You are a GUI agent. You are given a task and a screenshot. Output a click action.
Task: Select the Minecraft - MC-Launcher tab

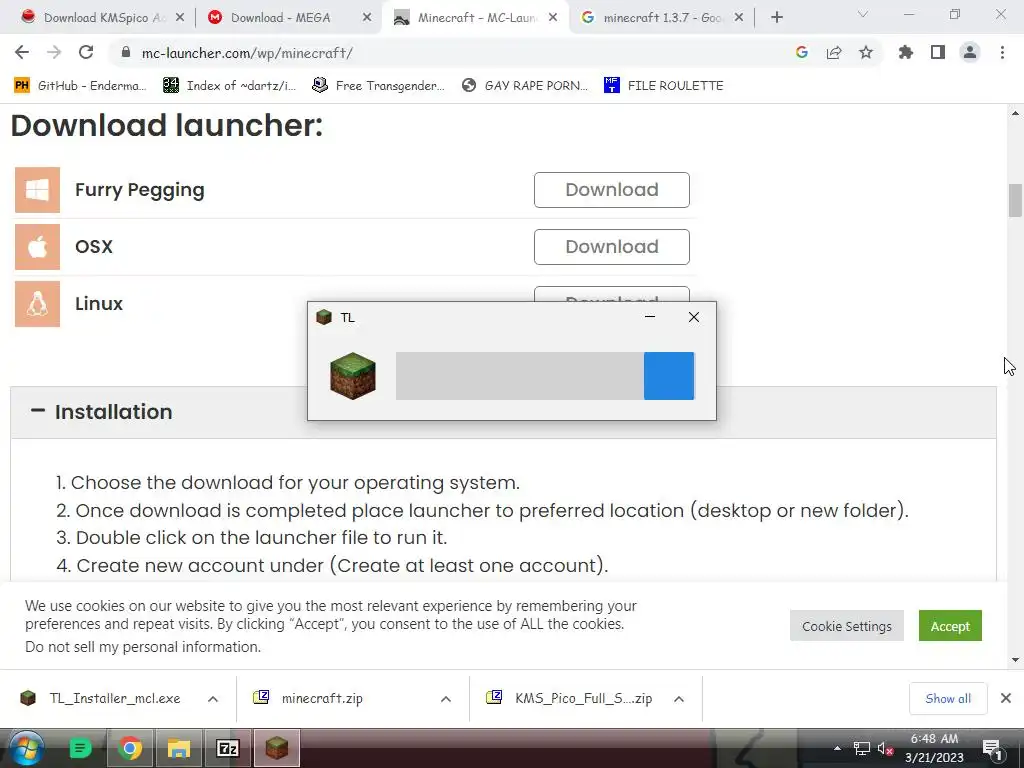click(x=475, y=18)
